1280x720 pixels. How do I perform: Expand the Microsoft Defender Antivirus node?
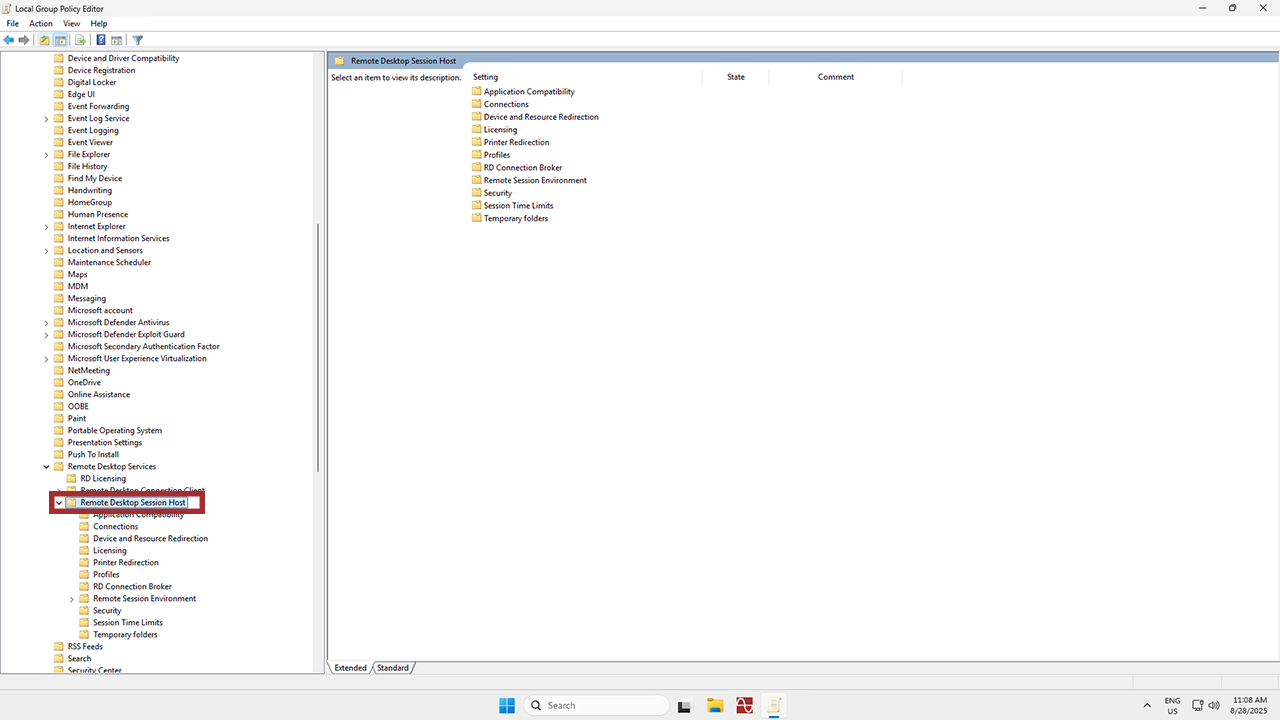click(x=46, y=323)
